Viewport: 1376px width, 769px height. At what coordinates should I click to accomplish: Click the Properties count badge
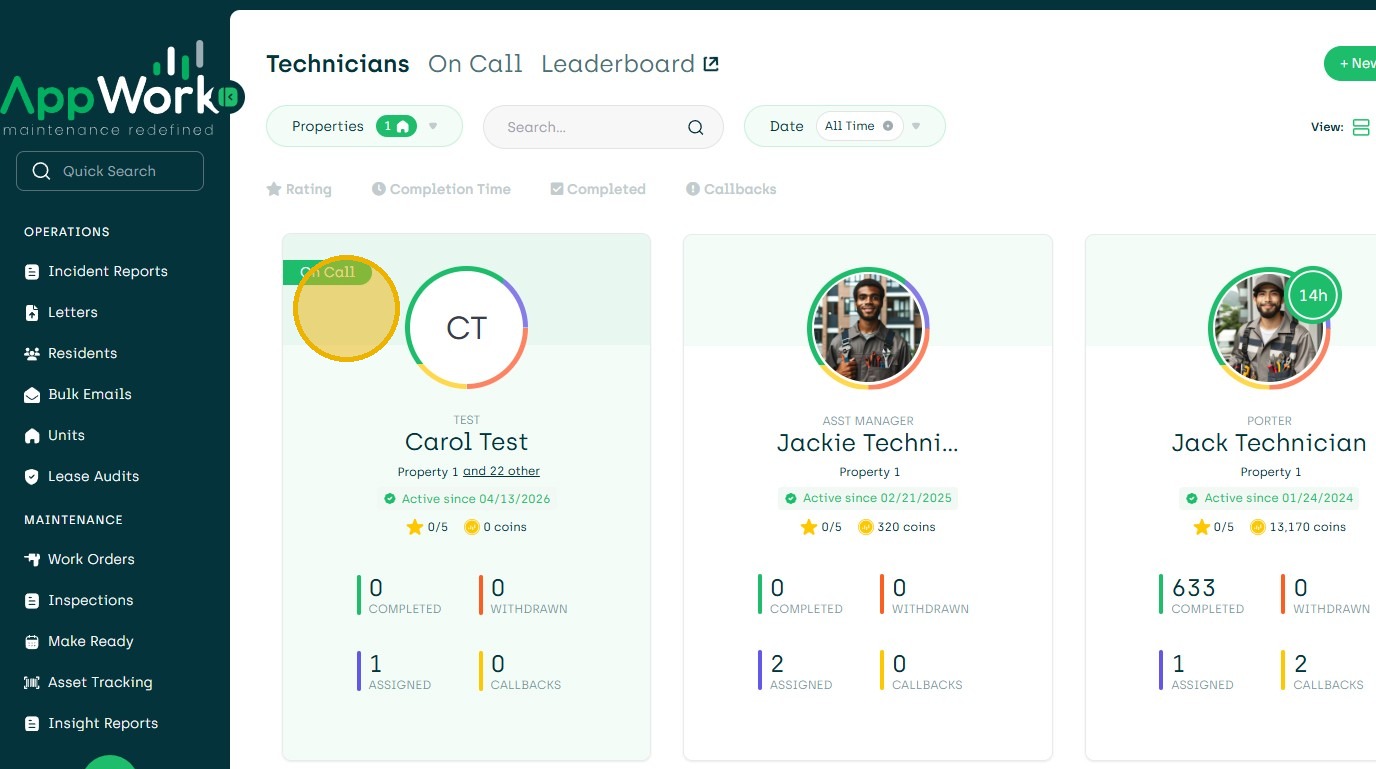point(396,126)
